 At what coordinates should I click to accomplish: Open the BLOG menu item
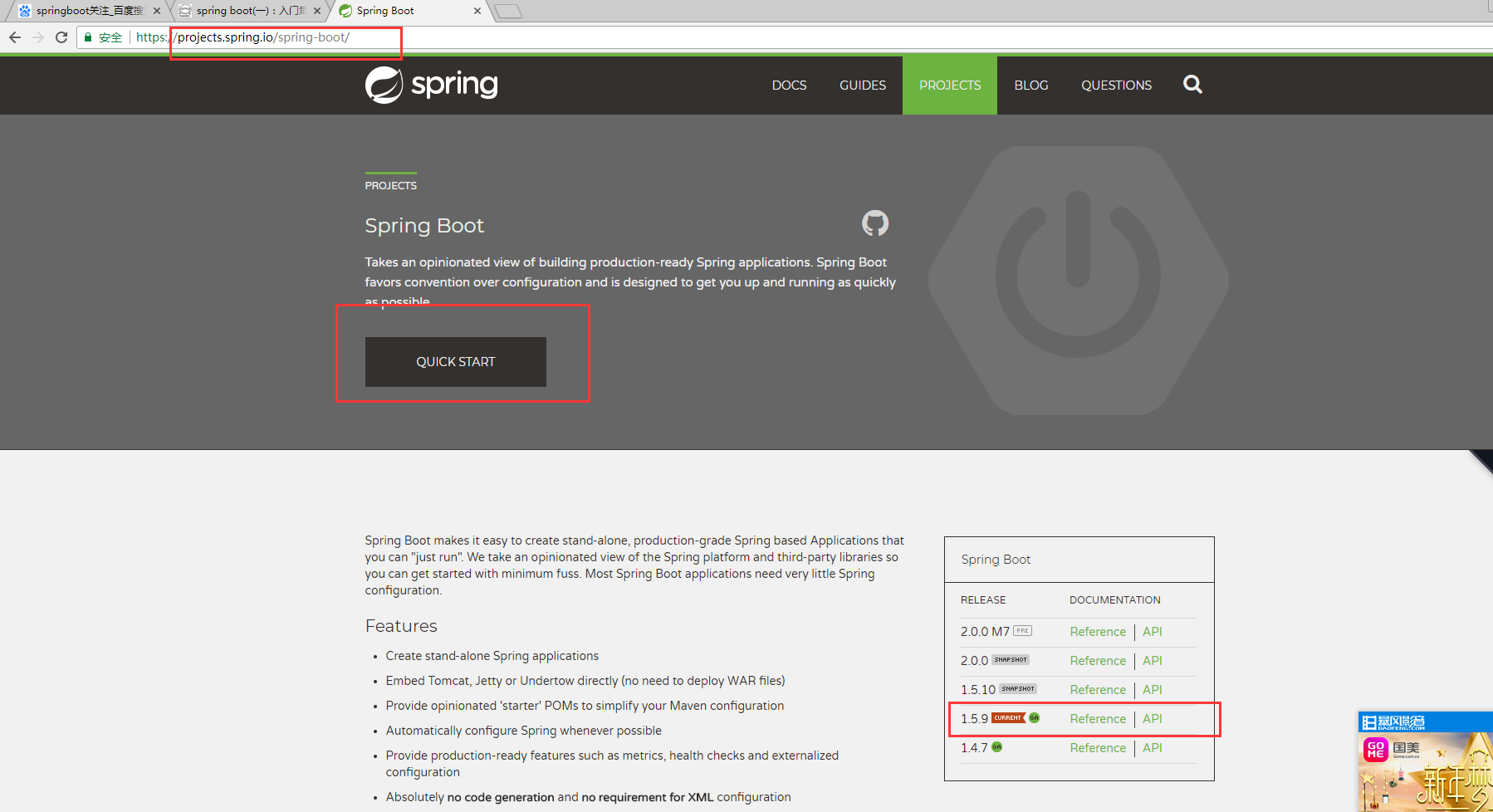pos(1031,85)
